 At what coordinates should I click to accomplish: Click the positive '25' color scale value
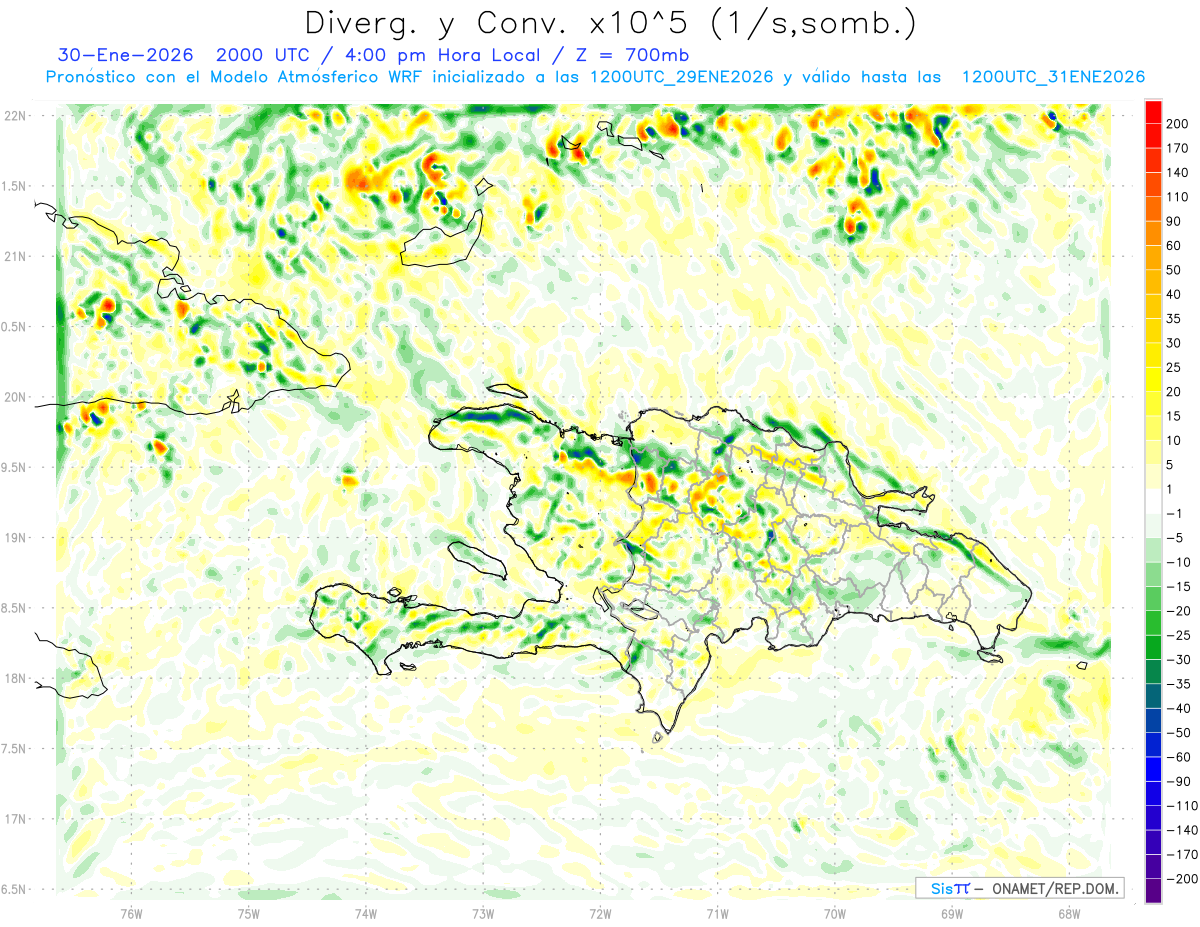coord(1174,367)
